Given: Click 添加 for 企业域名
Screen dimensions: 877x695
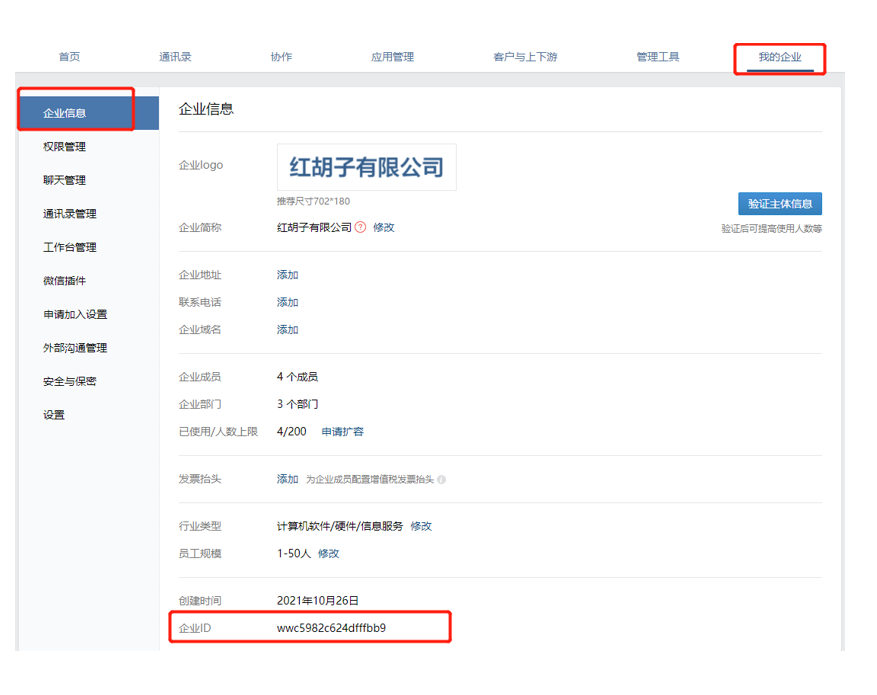Looking at the screenshot, I should click(287, 329).
